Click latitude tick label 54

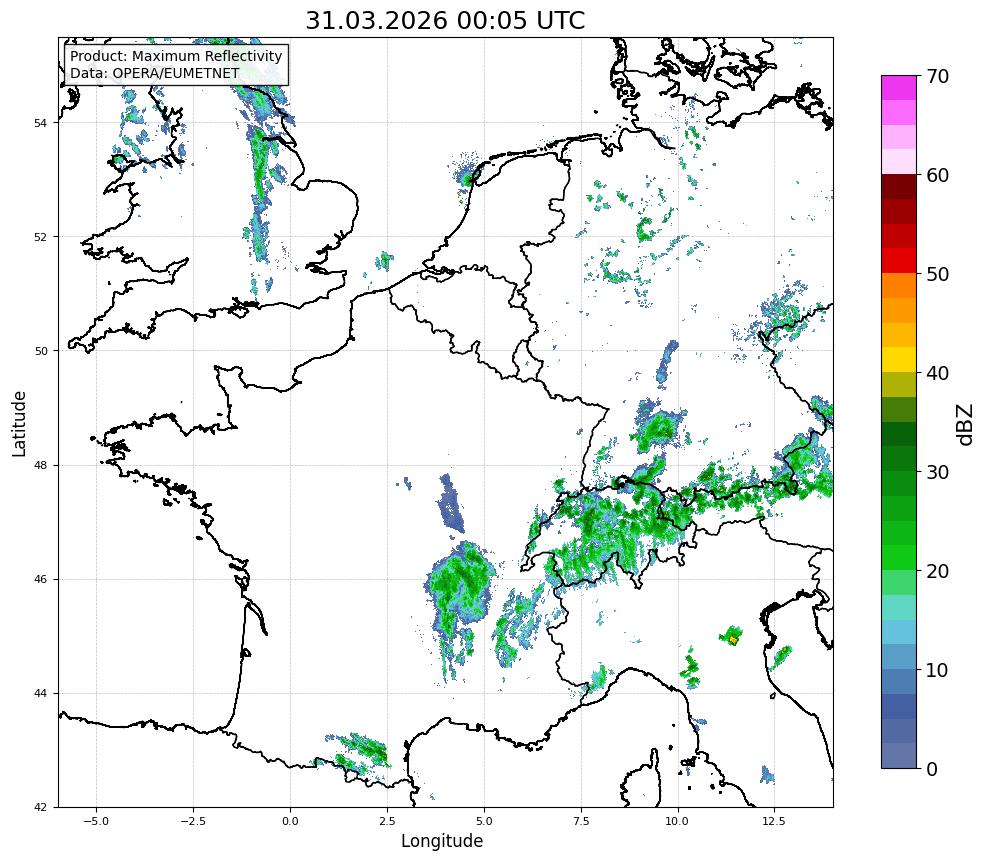[40, 123]
